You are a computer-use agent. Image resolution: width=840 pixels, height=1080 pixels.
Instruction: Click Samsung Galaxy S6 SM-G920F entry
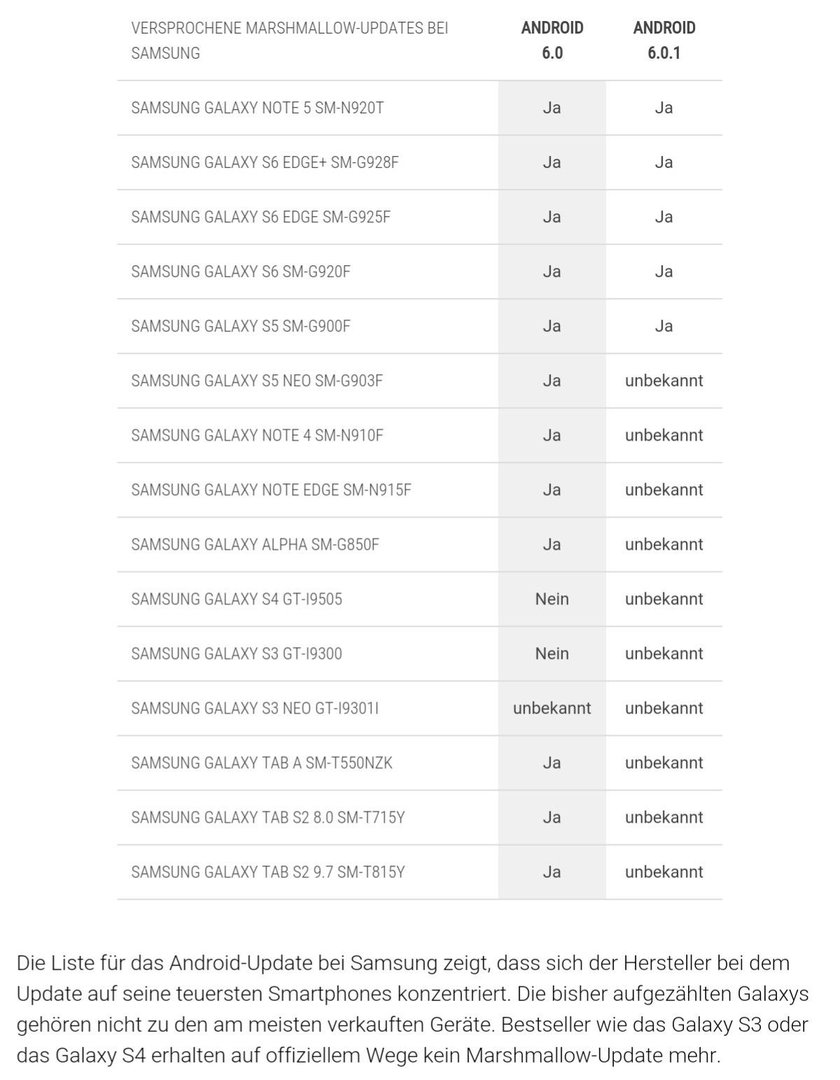(240, 271)
